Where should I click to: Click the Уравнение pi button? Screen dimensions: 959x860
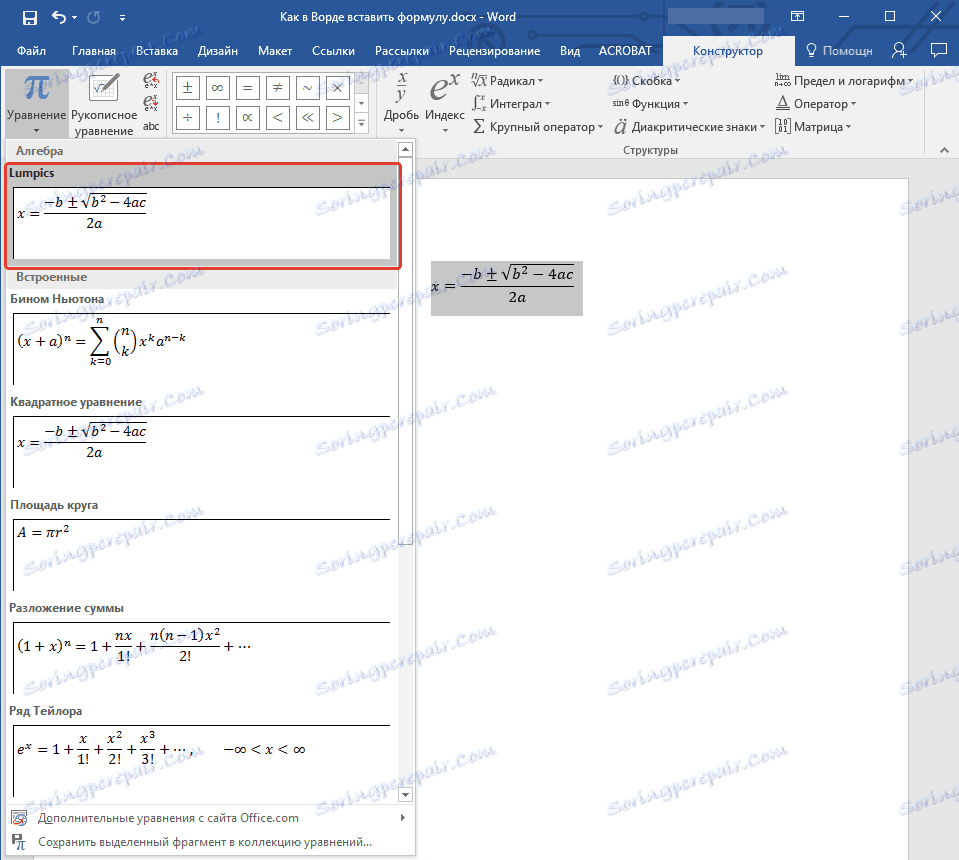[37, 103]
